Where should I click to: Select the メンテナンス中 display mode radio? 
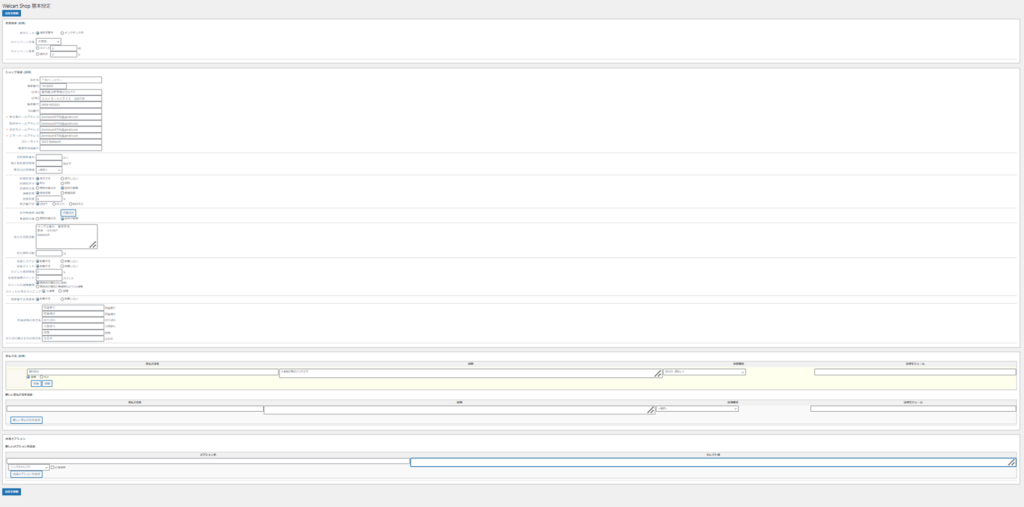tap(62, 32)
